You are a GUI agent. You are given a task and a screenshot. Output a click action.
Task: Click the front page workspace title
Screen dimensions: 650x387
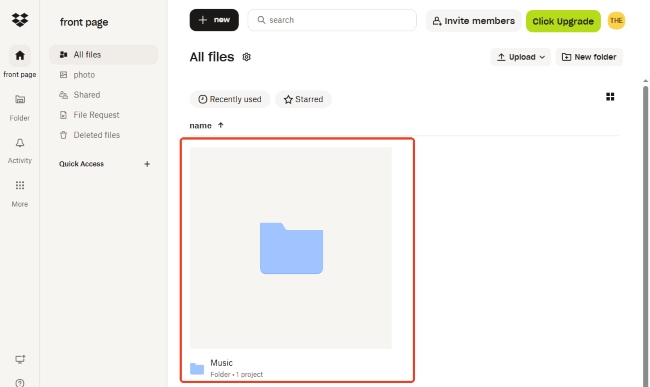(x=84, y=22)
